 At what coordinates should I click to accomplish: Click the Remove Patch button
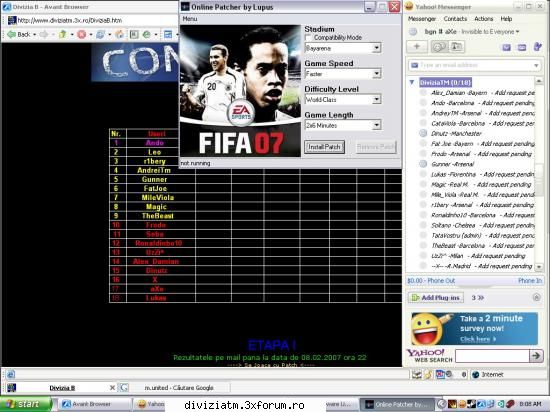(376, 147)
